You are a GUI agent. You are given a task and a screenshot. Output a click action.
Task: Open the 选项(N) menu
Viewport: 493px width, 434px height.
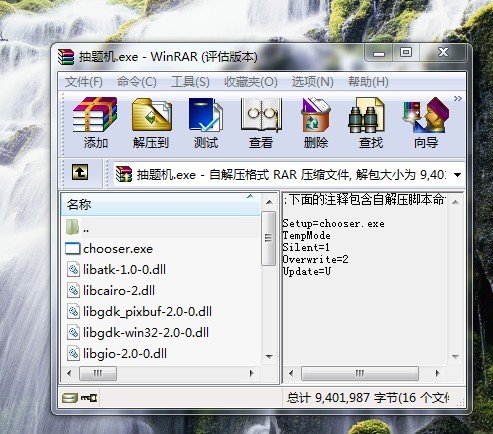click(x=312, y=82)
